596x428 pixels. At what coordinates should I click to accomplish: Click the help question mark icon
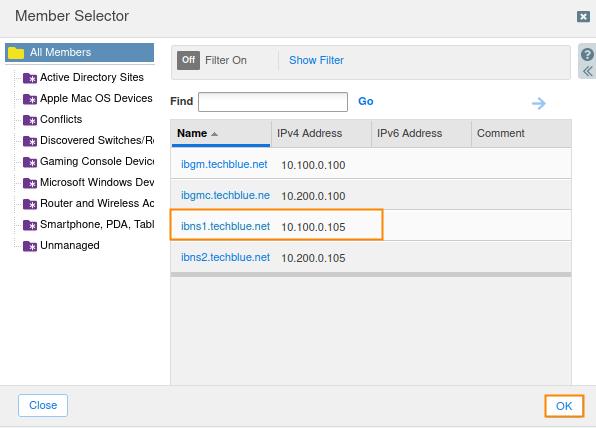coord(587,54)
